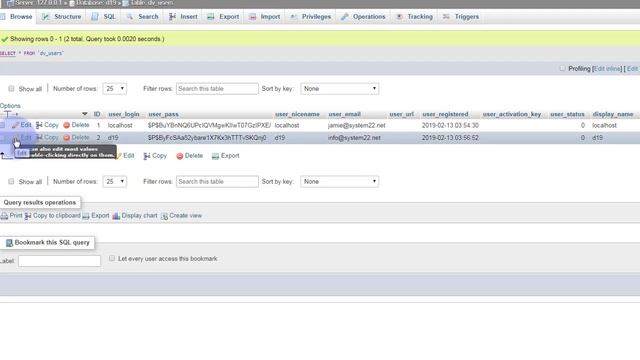Open the lower Number of rows dropdown
This screenshot has width=640, height=360.
click(114, 181)
